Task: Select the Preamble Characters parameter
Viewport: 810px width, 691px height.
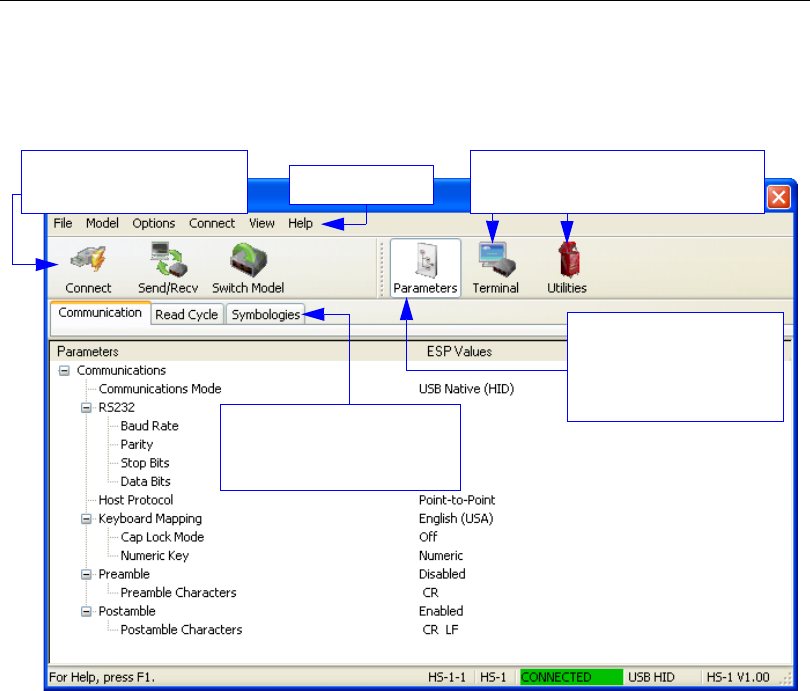Action: coord(178,593)
